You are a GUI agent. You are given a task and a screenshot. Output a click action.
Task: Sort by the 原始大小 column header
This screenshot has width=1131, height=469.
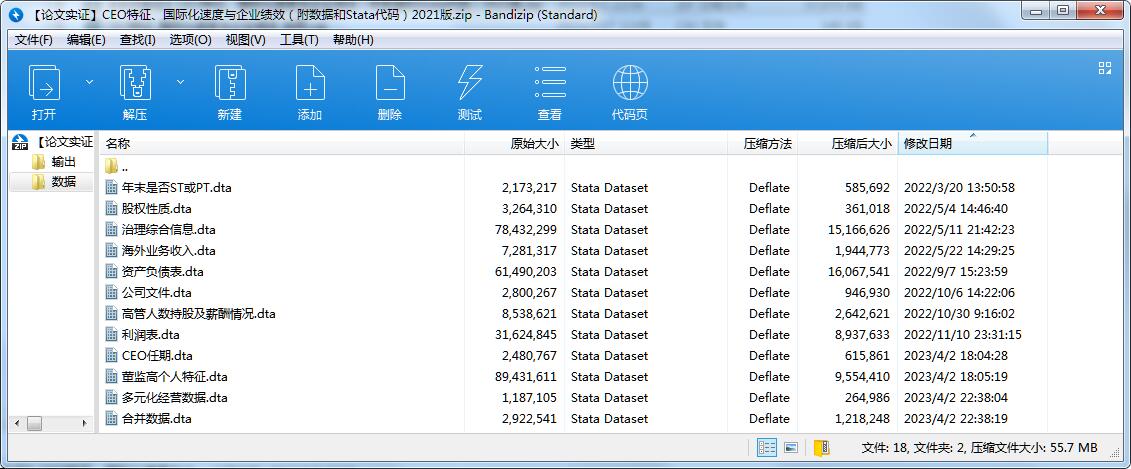[514, 144]
